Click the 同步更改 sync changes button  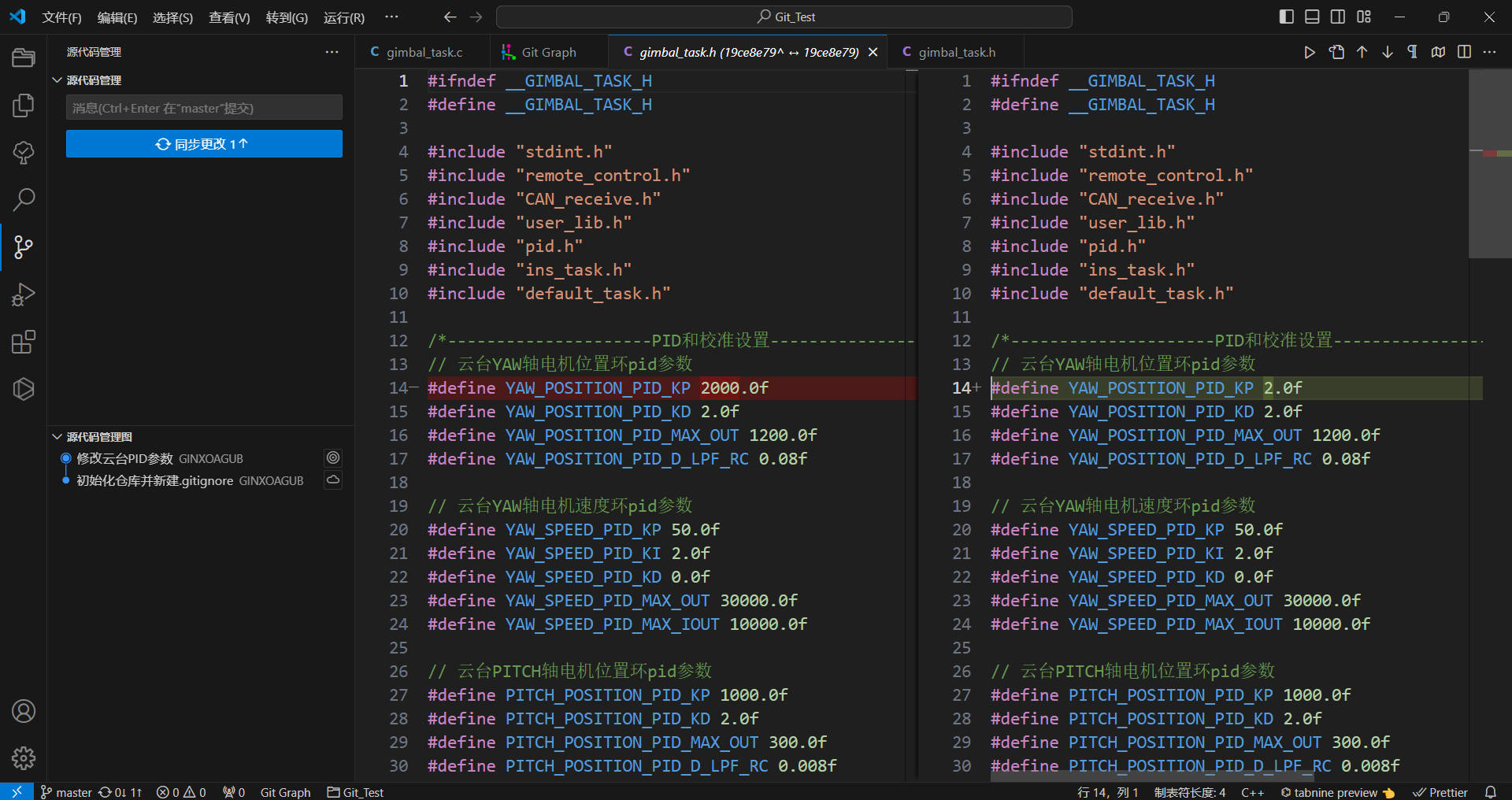(x=204, y=144)
